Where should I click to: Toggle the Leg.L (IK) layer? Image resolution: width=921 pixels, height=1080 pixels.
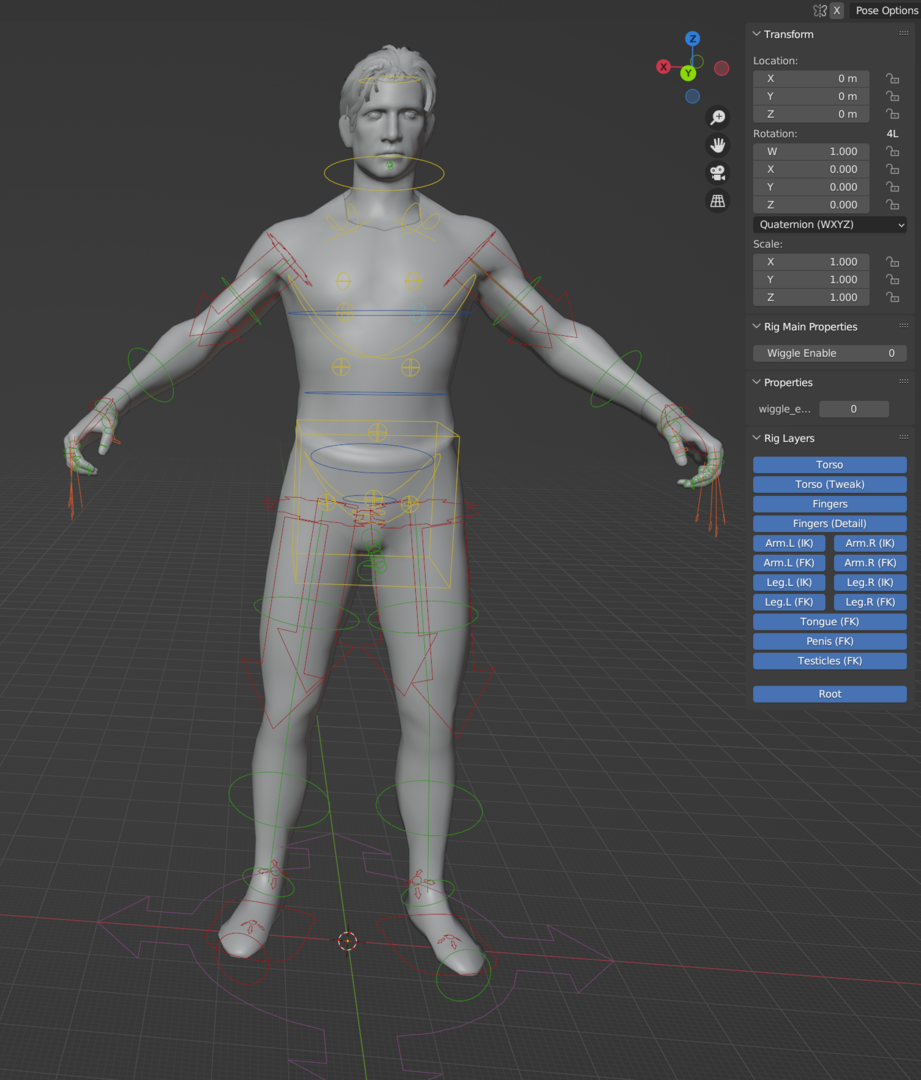789,583
